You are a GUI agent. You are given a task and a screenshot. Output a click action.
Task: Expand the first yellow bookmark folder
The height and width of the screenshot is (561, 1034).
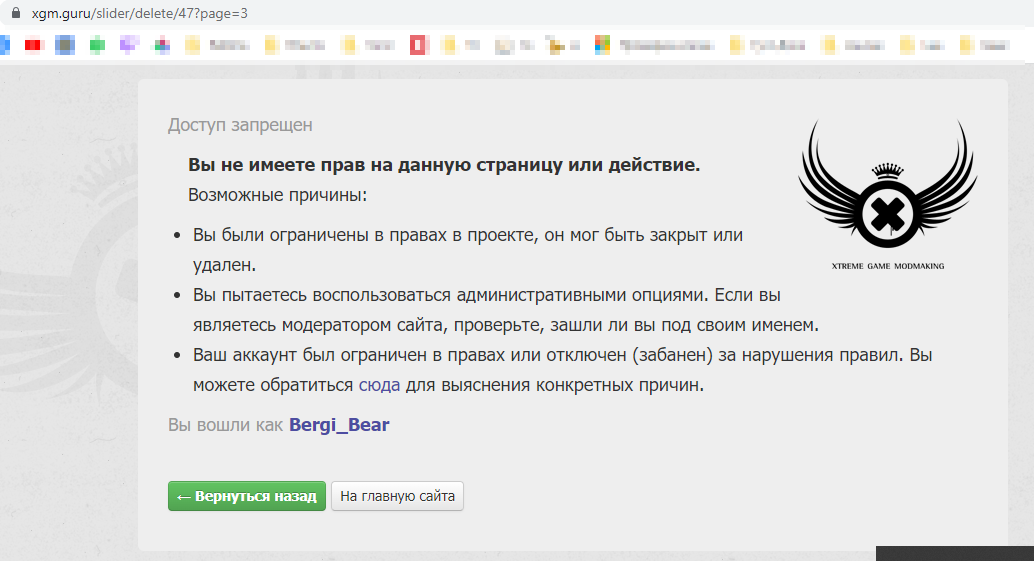pyautogui.click(x=192, y=45)
